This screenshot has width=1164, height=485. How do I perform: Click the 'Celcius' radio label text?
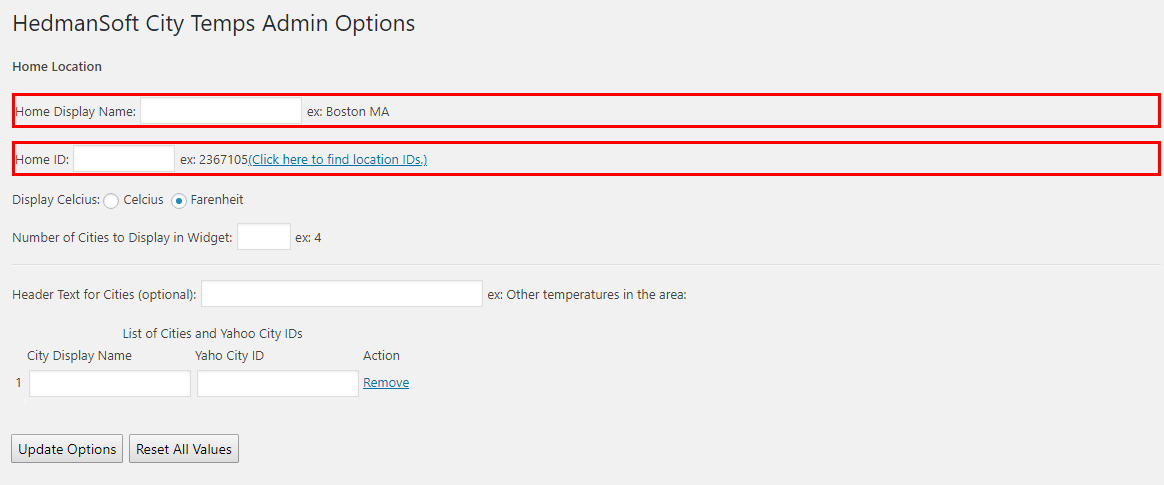click(x=143, y=200)
